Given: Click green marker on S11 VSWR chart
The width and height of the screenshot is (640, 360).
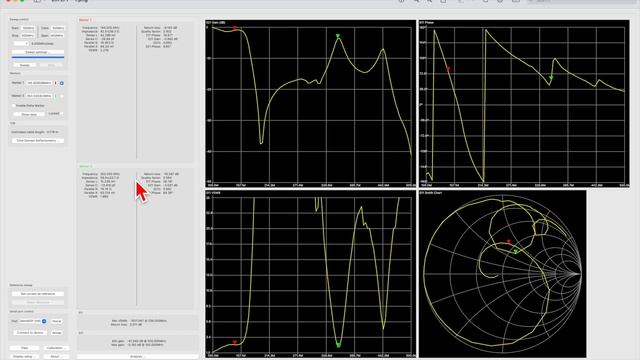Looking at the screenshot, I should pos(338,345).
